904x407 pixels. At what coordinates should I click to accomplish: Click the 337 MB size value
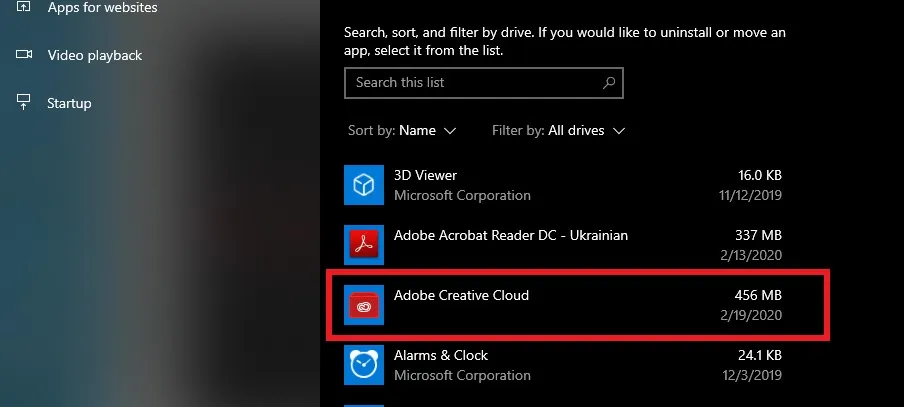(758, 235)
